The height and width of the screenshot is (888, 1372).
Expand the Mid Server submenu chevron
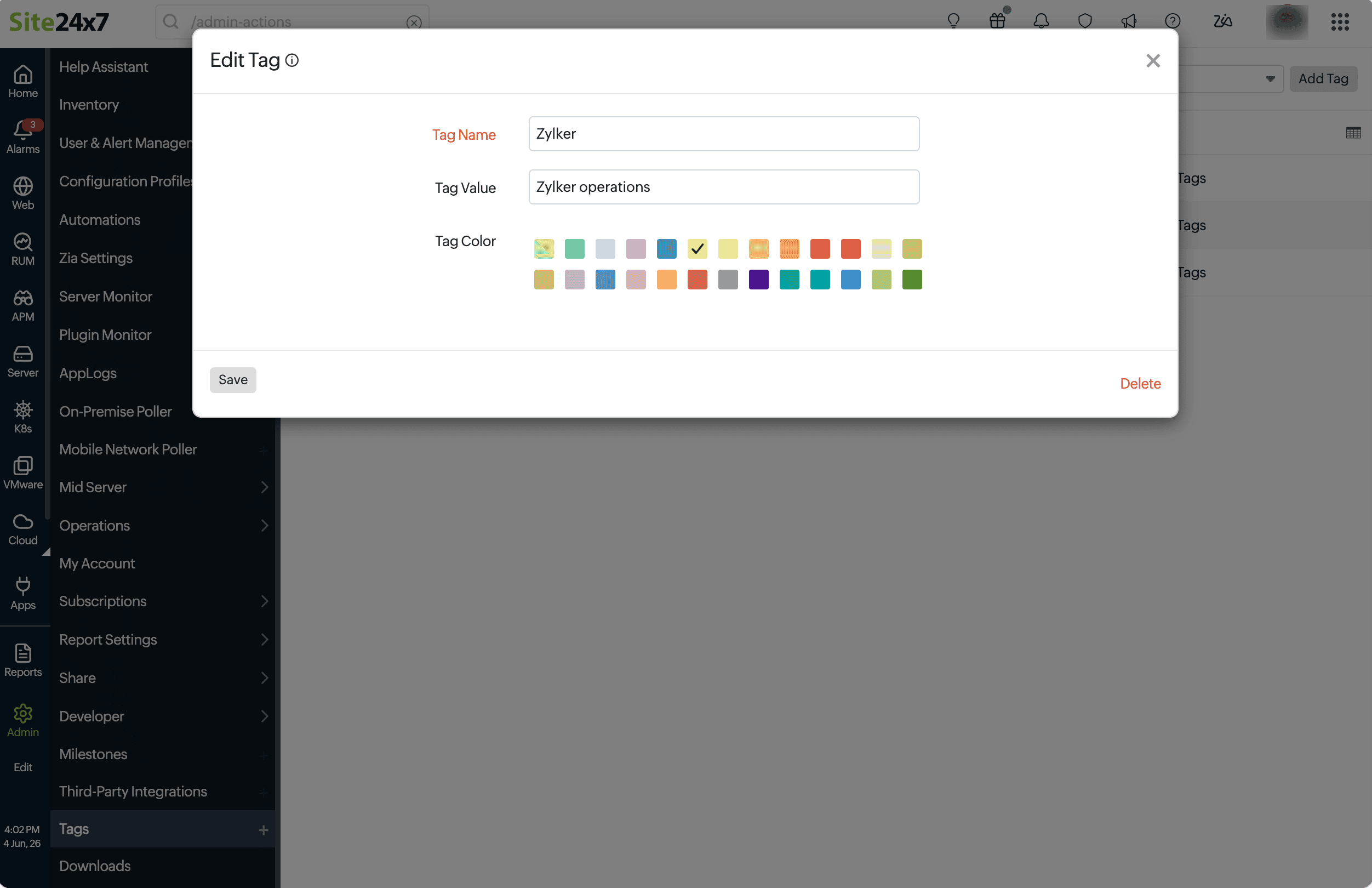[x=265, y=487]
